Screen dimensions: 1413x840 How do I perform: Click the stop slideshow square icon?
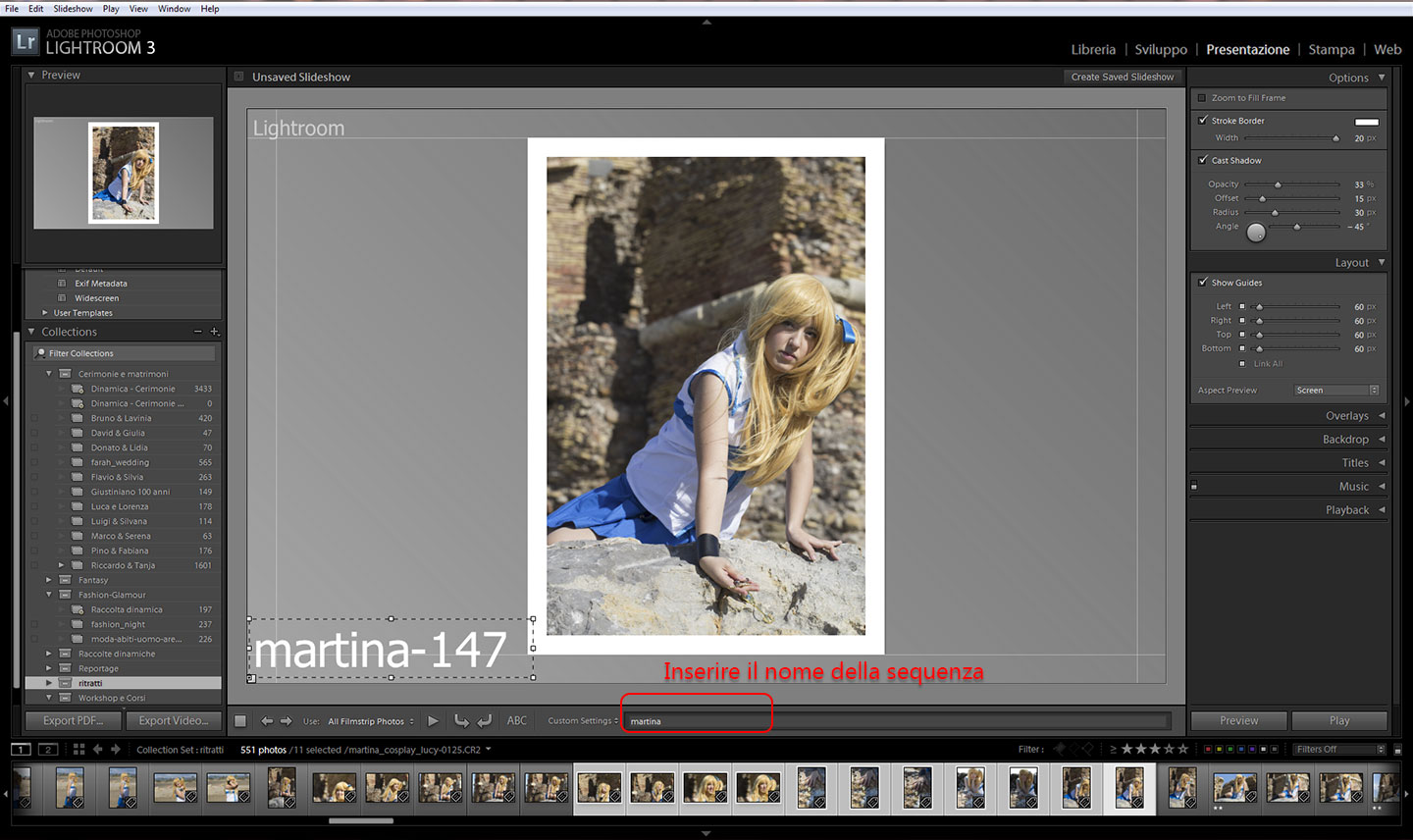[240, 721]
